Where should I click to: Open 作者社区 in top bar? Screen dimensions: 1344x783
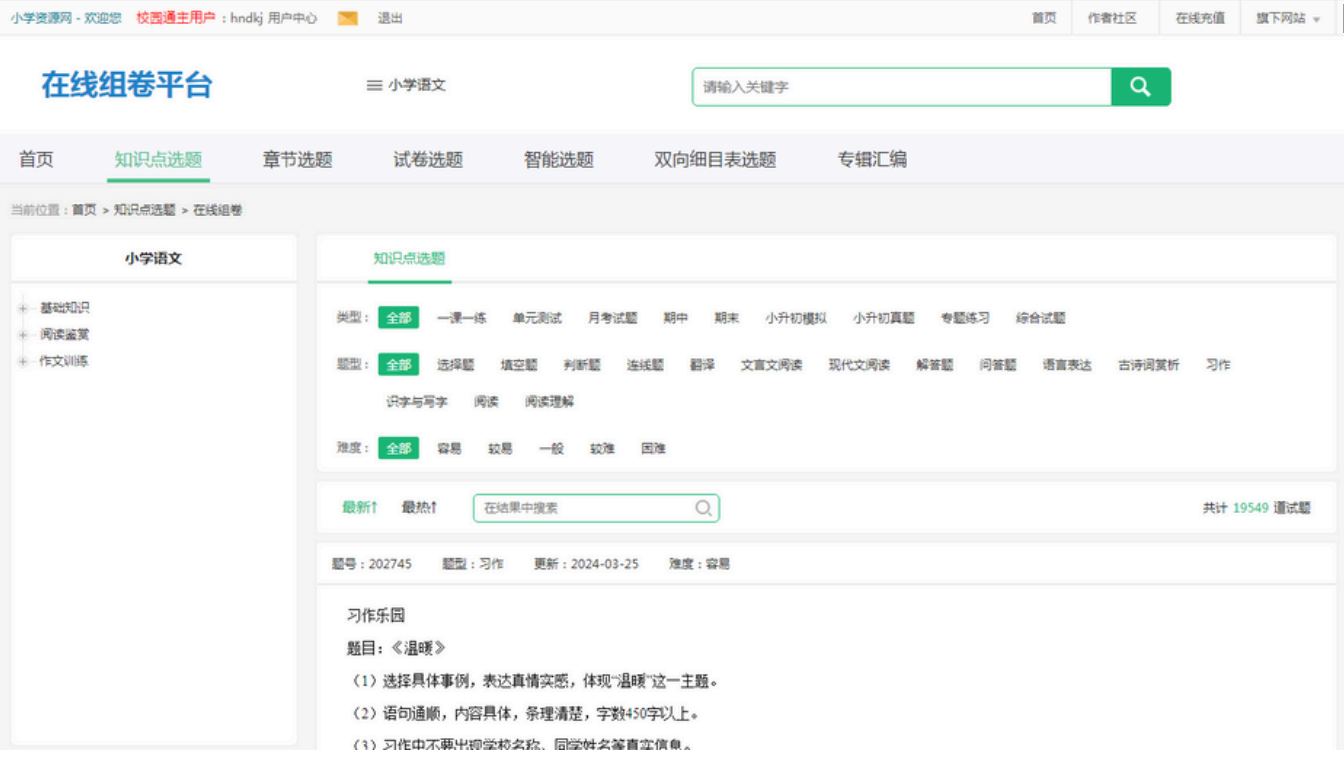click(x=1113, y=18)
